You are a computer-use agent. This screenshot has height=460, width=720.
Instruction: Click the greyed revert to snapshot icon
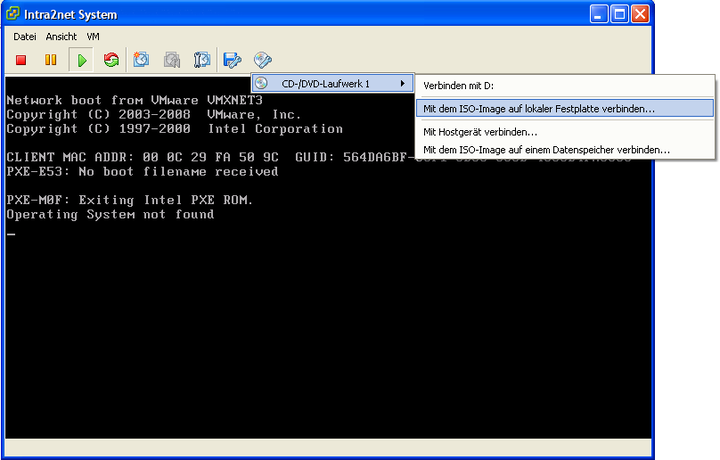tap(172, 60)
